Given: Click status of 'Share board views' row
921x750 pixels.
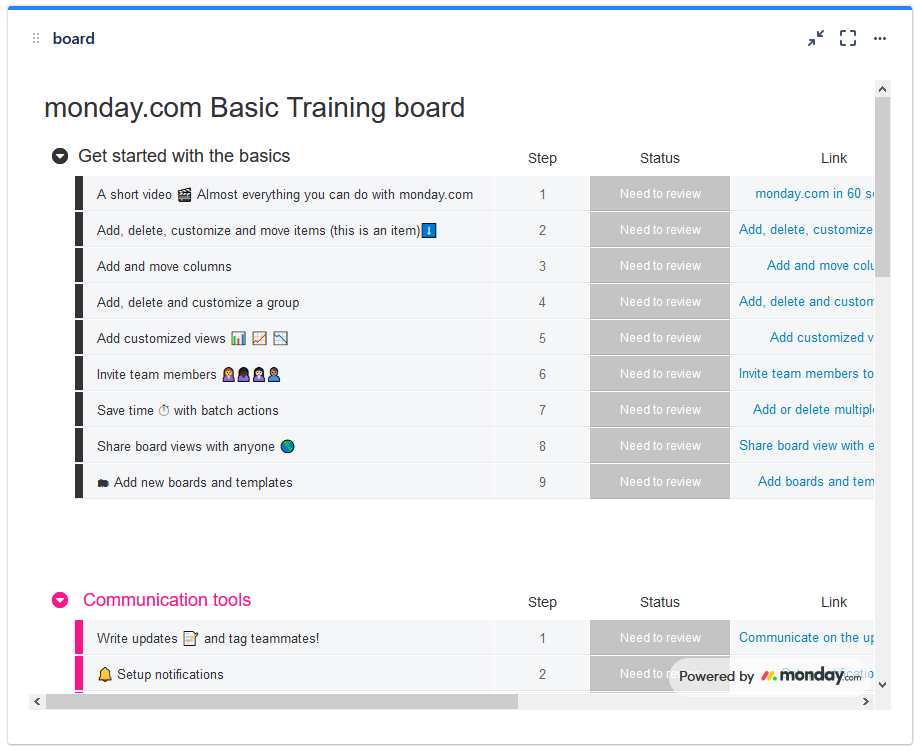Looking at the screenshot, I should point(660,445).
